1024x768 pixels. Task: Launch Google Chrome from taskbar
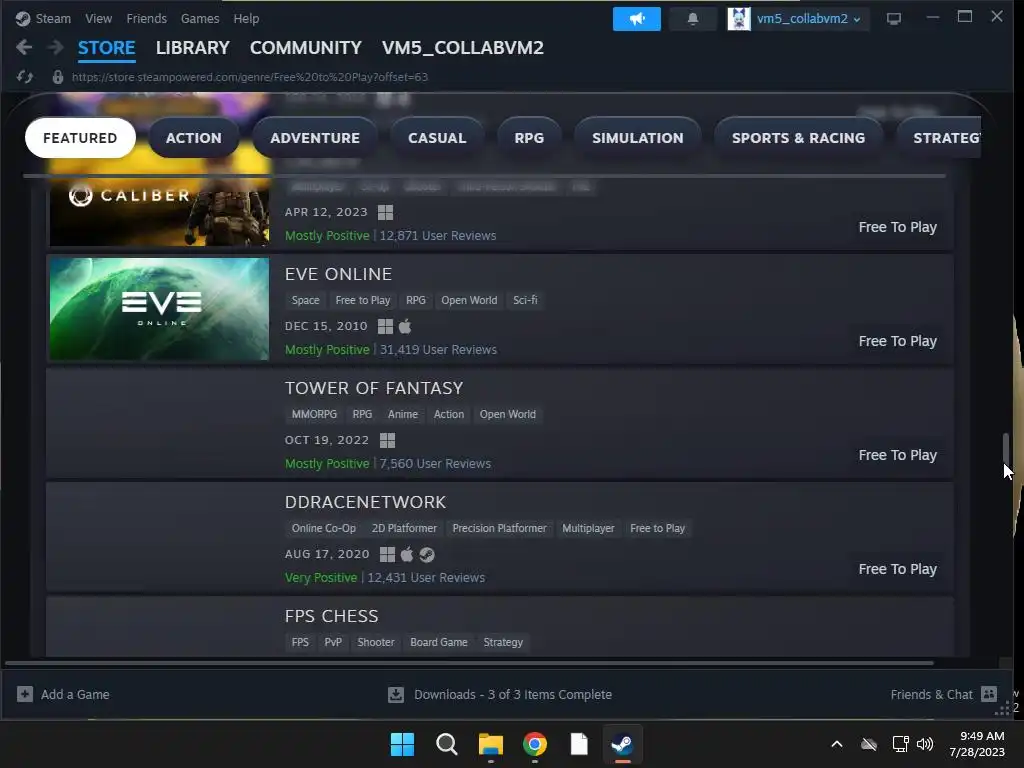pyautogui.click(x=535, y=744)
